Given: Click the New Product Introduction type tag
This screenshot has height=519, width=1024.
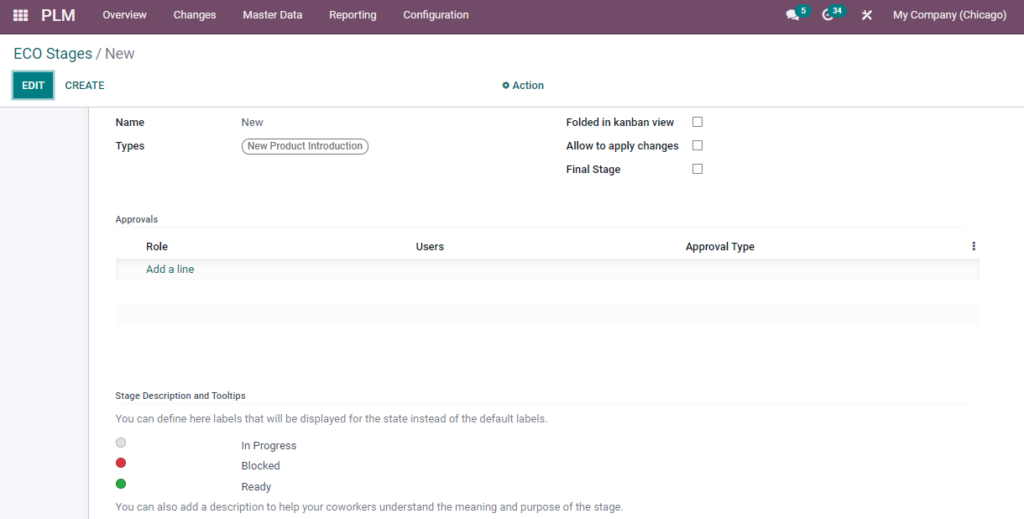Looking at the screenshot, I should [x=305, y=146].
